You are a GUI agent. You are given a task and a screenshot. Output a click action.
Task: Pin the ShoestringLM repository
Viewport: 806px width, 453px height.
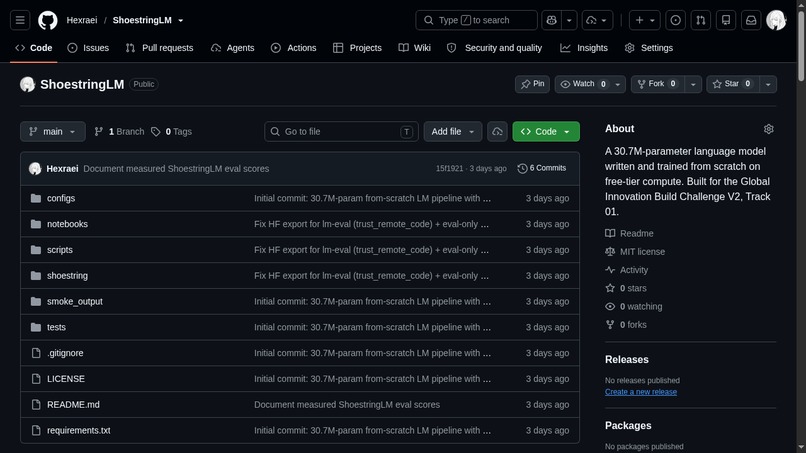[532, 84]
